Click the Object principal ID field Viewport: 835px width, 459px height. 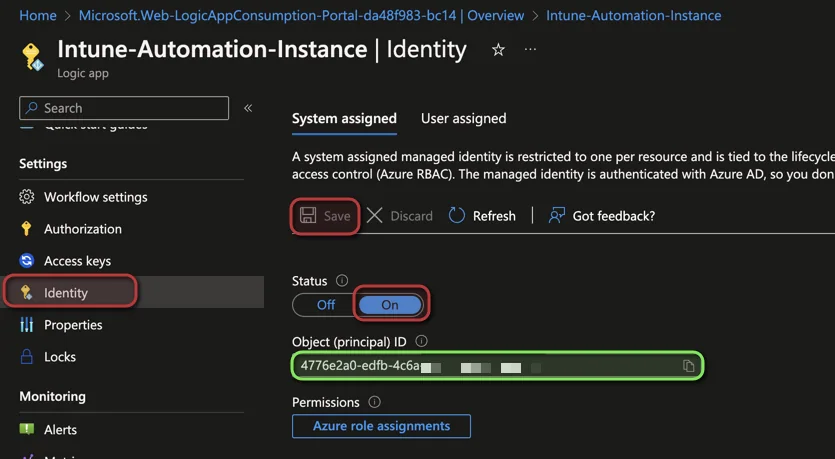(x=497, y=366)
